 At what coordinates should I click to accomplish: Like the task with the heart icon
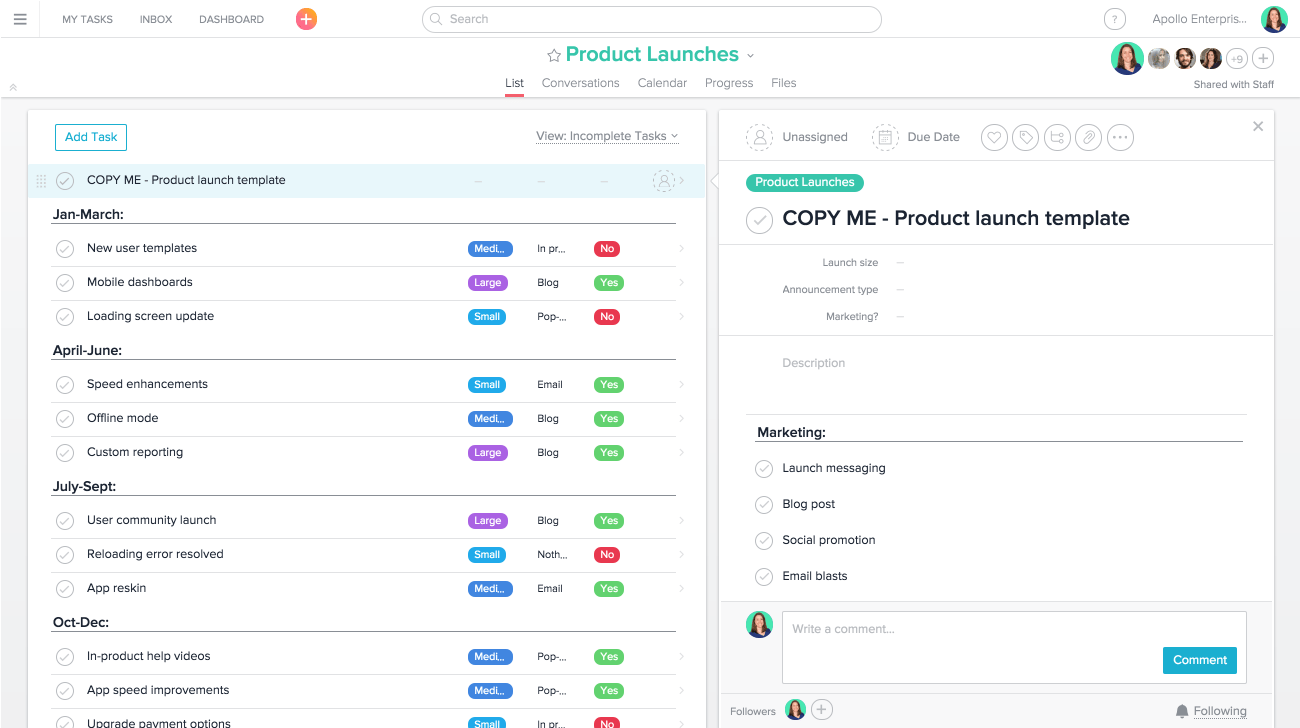tap(994, 137)
